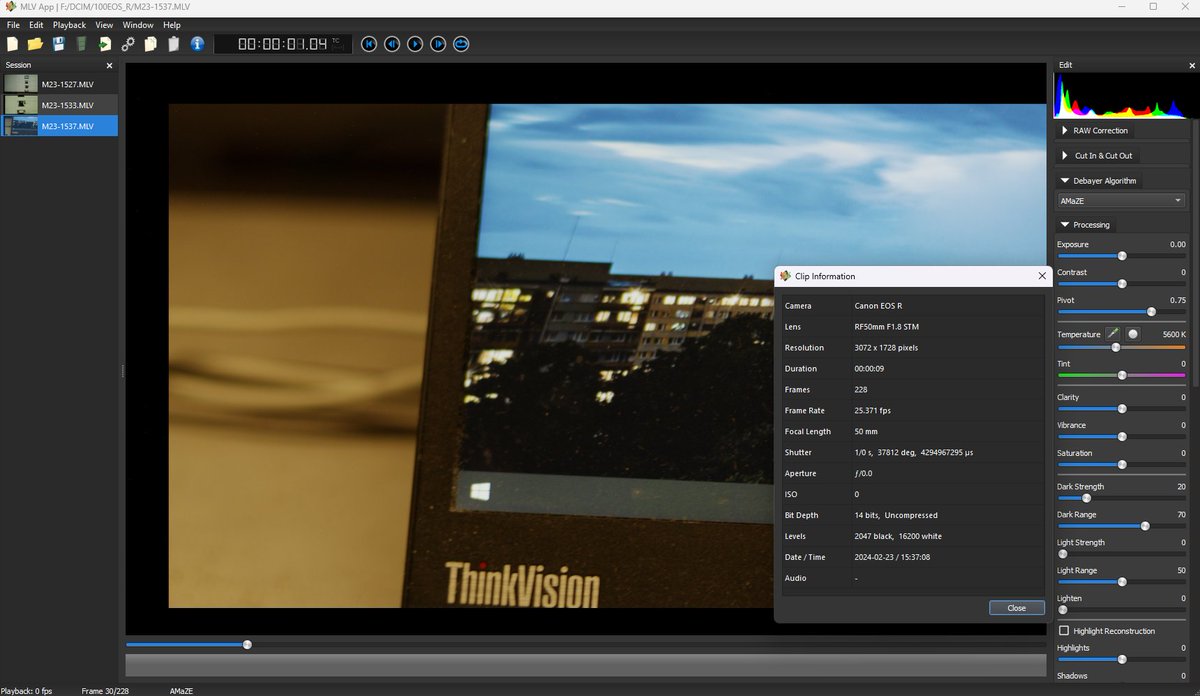The height and width of the screenshot is (696, 1200).
Task: Step back one frame button
Action: point(392,44)
